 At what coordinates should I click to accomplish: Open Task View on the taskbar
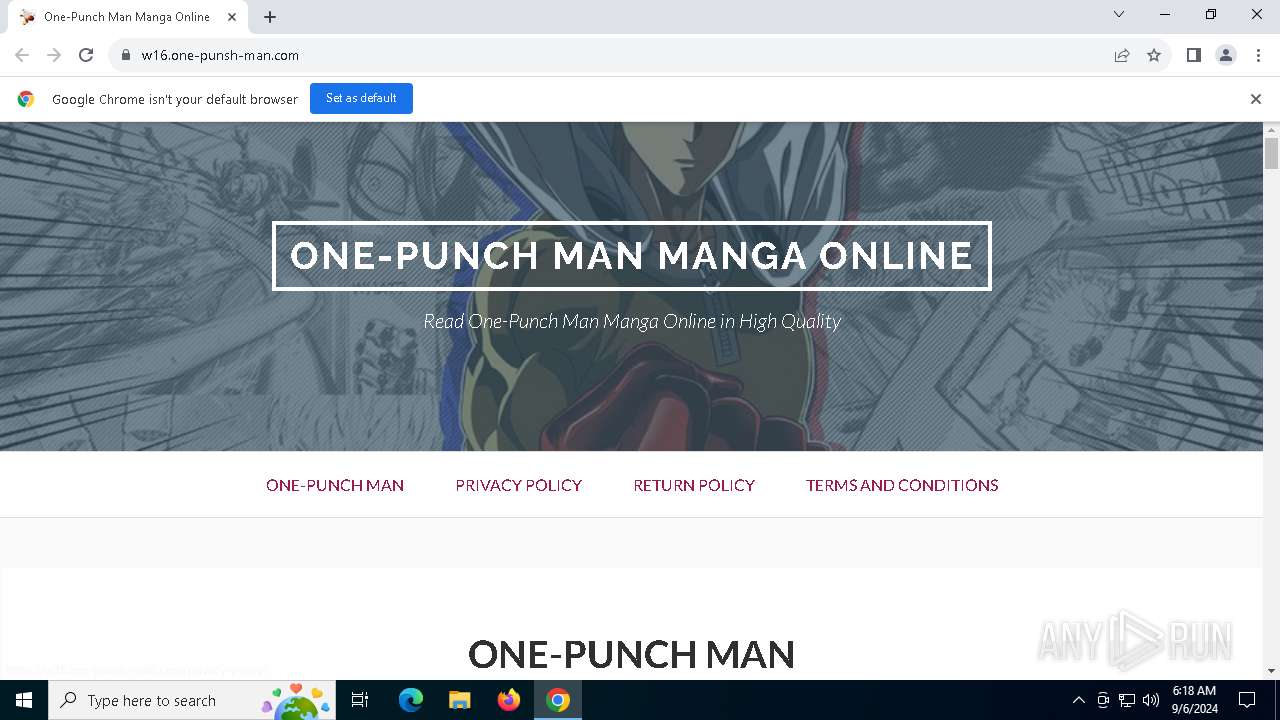click(x=361, y=700)
